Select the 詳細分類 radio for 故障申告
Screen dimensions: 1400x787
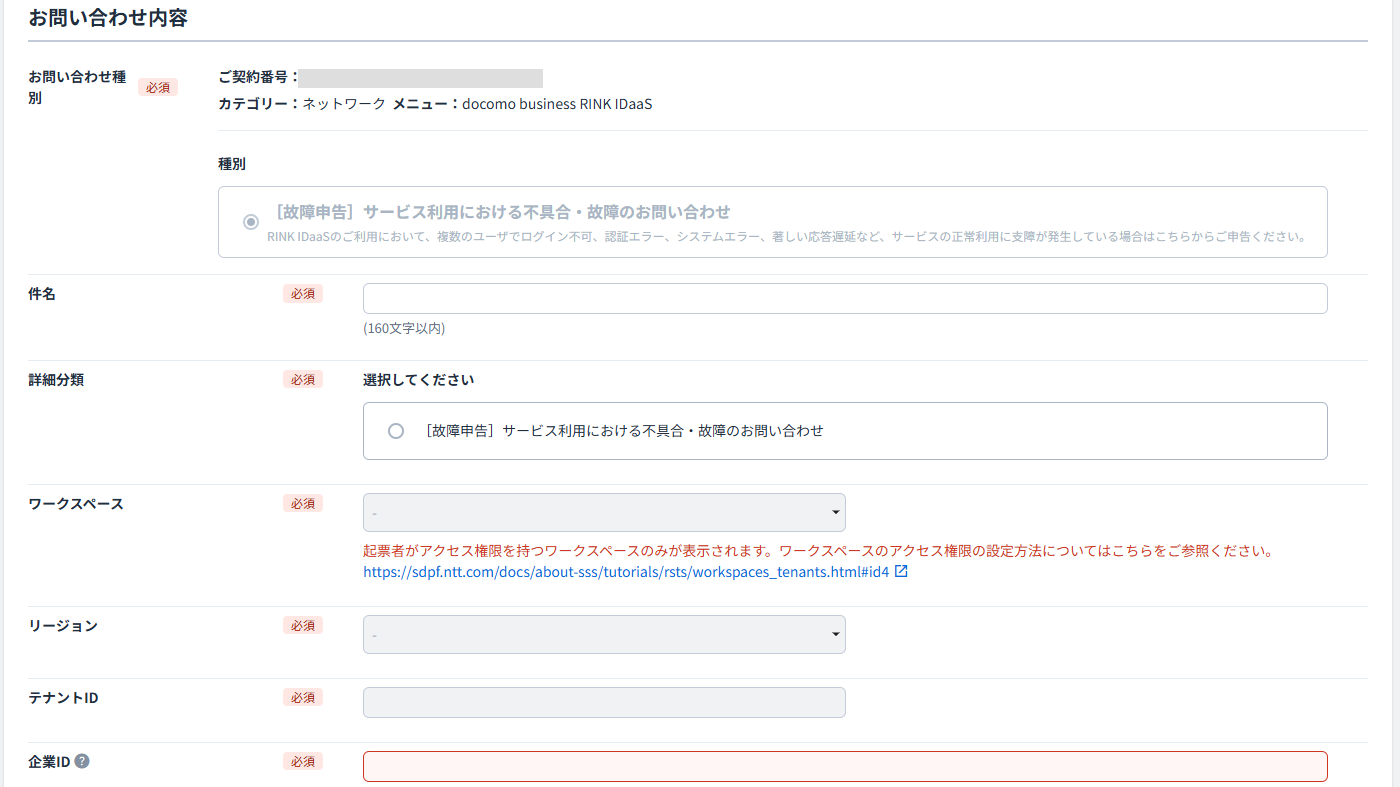tap(396, 431)
